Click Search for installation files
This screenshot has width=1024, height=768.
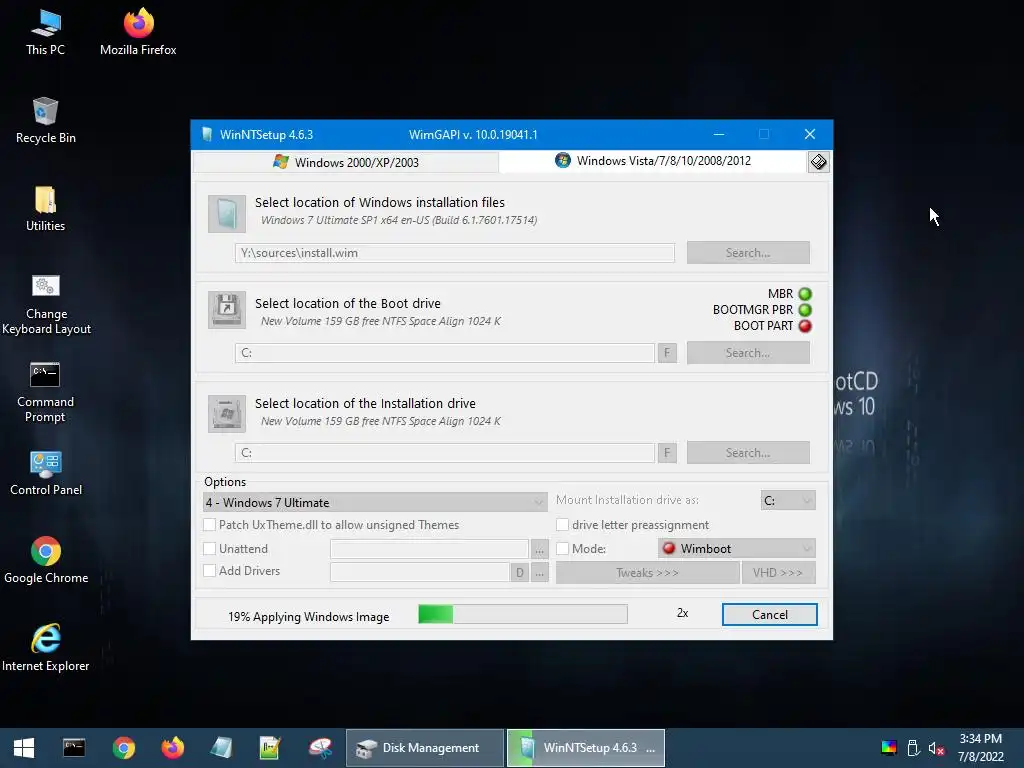tap(748, 253)
